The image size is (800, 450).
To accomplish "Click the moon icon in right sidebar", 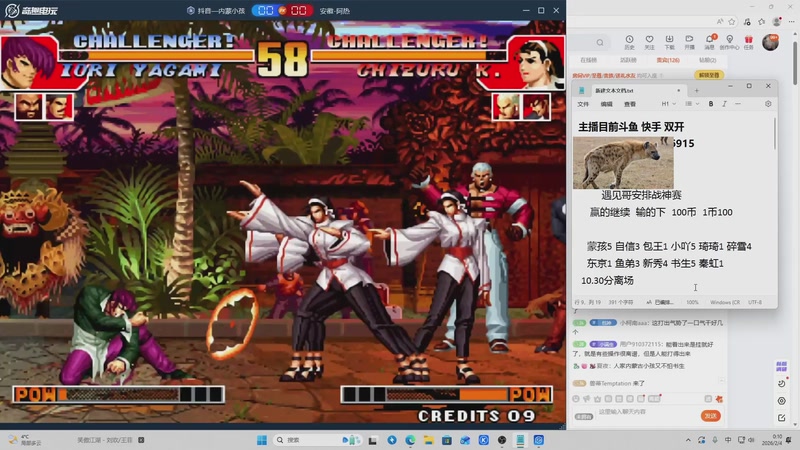I will [781, 383].
